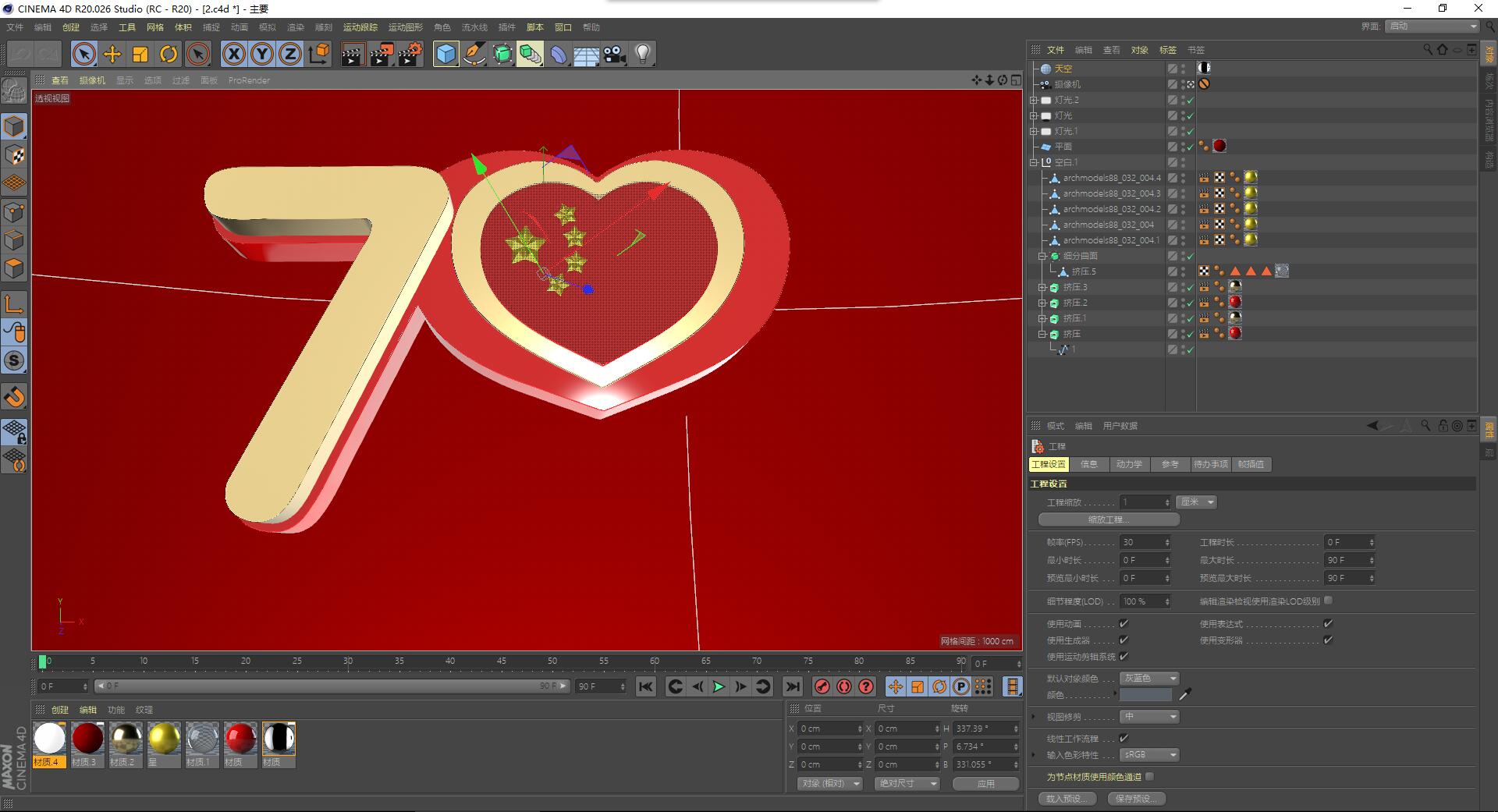Viewport: 1498px width, 812px height.
Task: Open the render settings
Action: click(410, 54)
